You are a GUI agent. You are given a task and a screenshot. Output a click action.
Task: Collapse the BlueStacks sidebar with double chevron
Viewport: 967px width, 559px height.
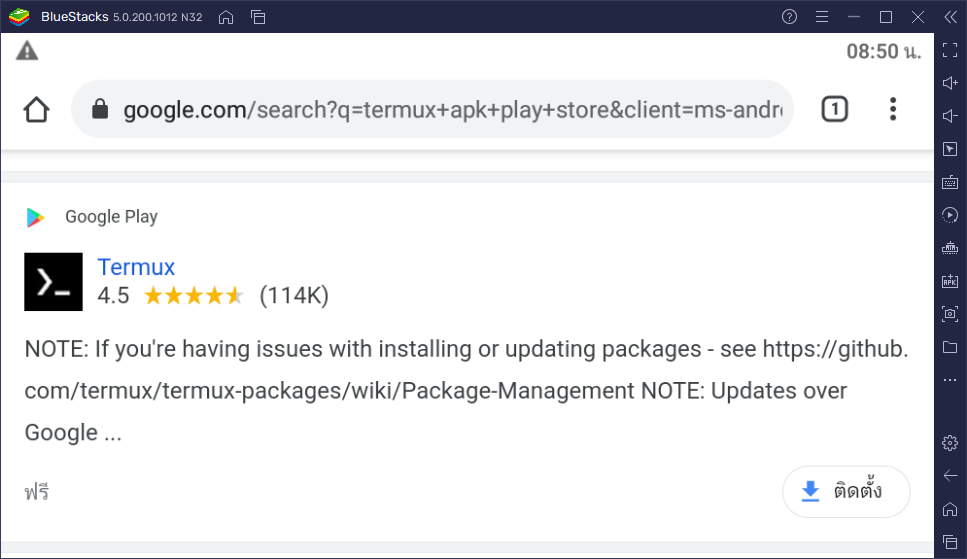[950, 17]
